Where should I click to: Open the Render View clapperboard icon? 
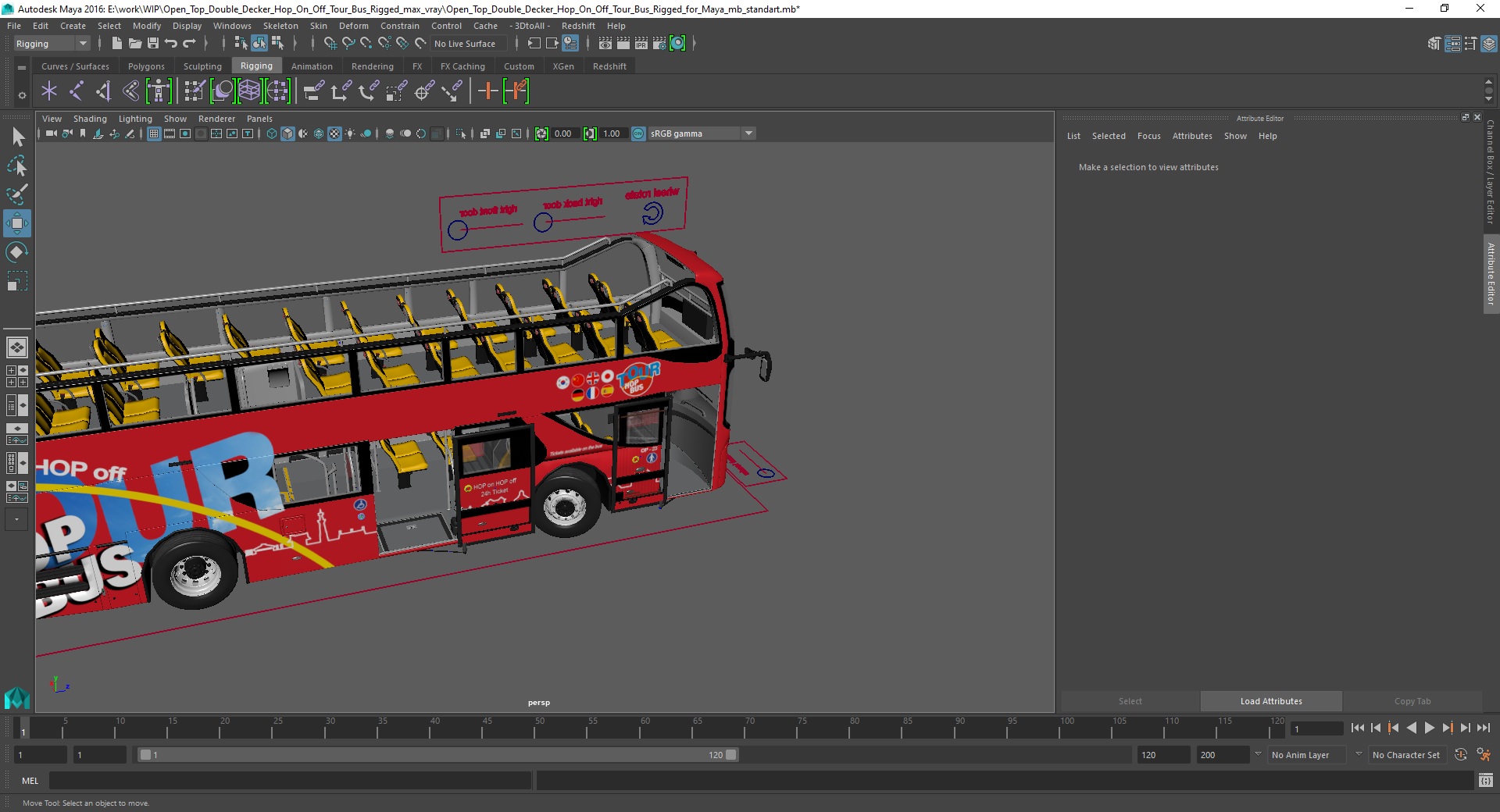click(x=605, y=44)
